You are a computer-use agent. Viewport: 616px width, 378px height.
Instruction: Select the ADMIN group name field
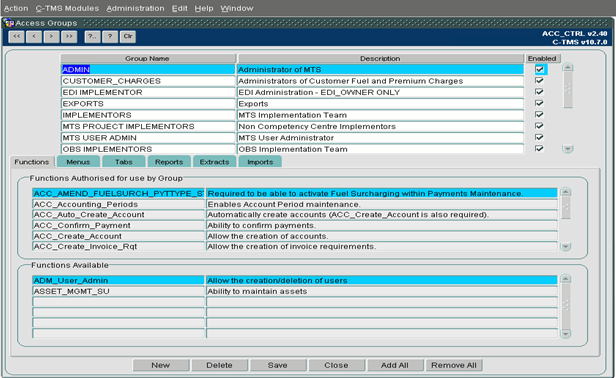click(x=148, y=70)
